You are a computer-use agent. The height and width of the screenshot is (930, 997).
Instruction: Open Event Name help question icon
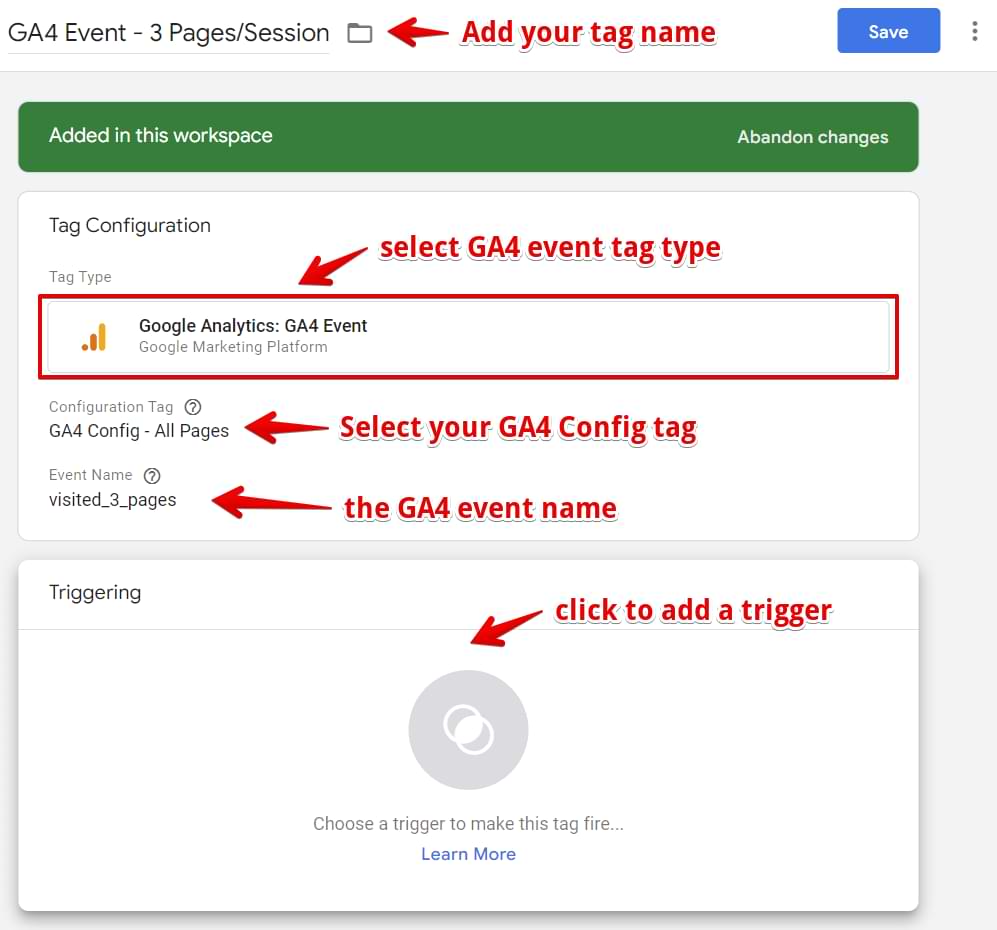point(152,475)
